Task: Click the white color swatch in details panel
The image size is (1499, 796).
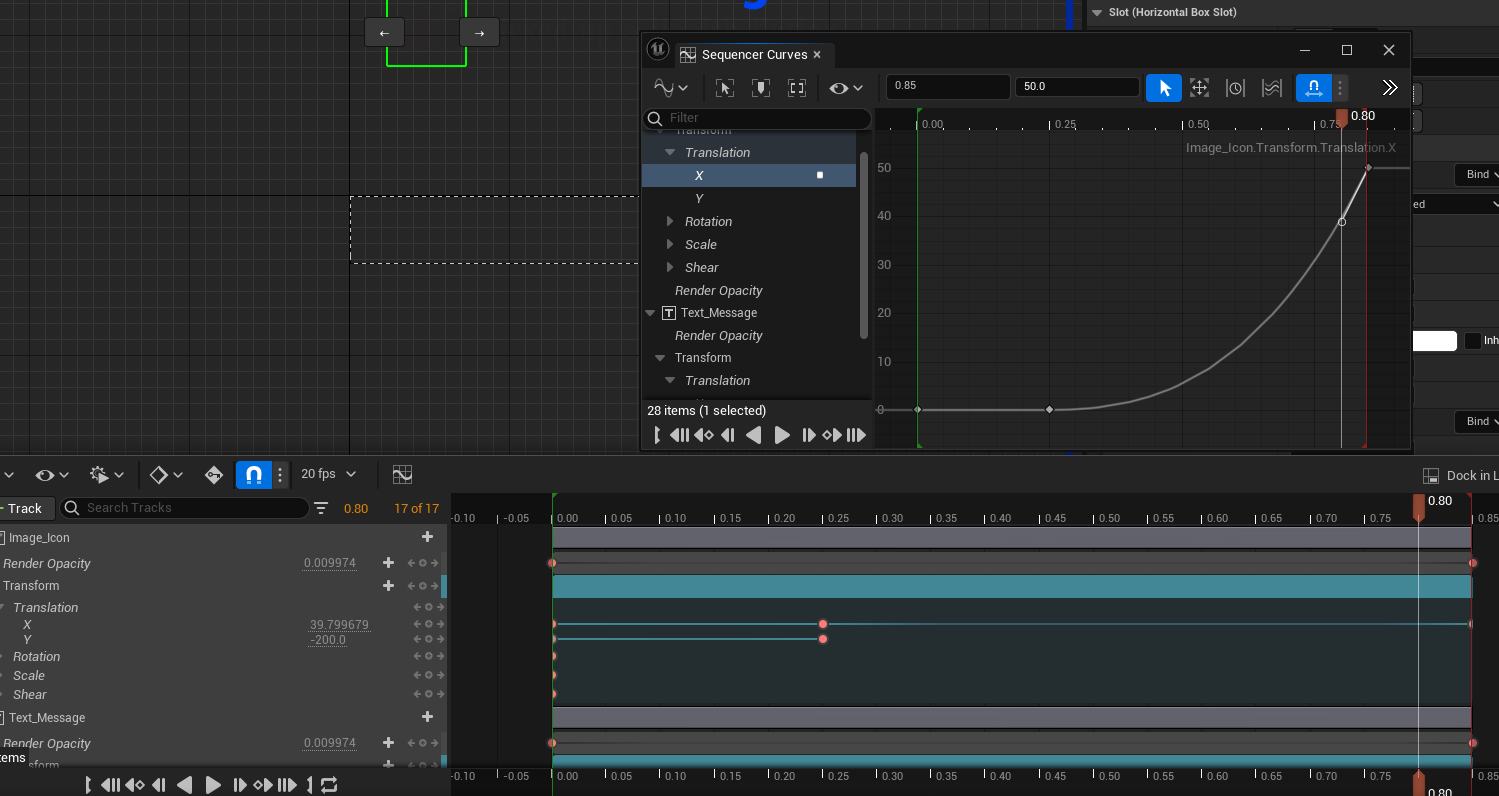Action: (1434, 341)
